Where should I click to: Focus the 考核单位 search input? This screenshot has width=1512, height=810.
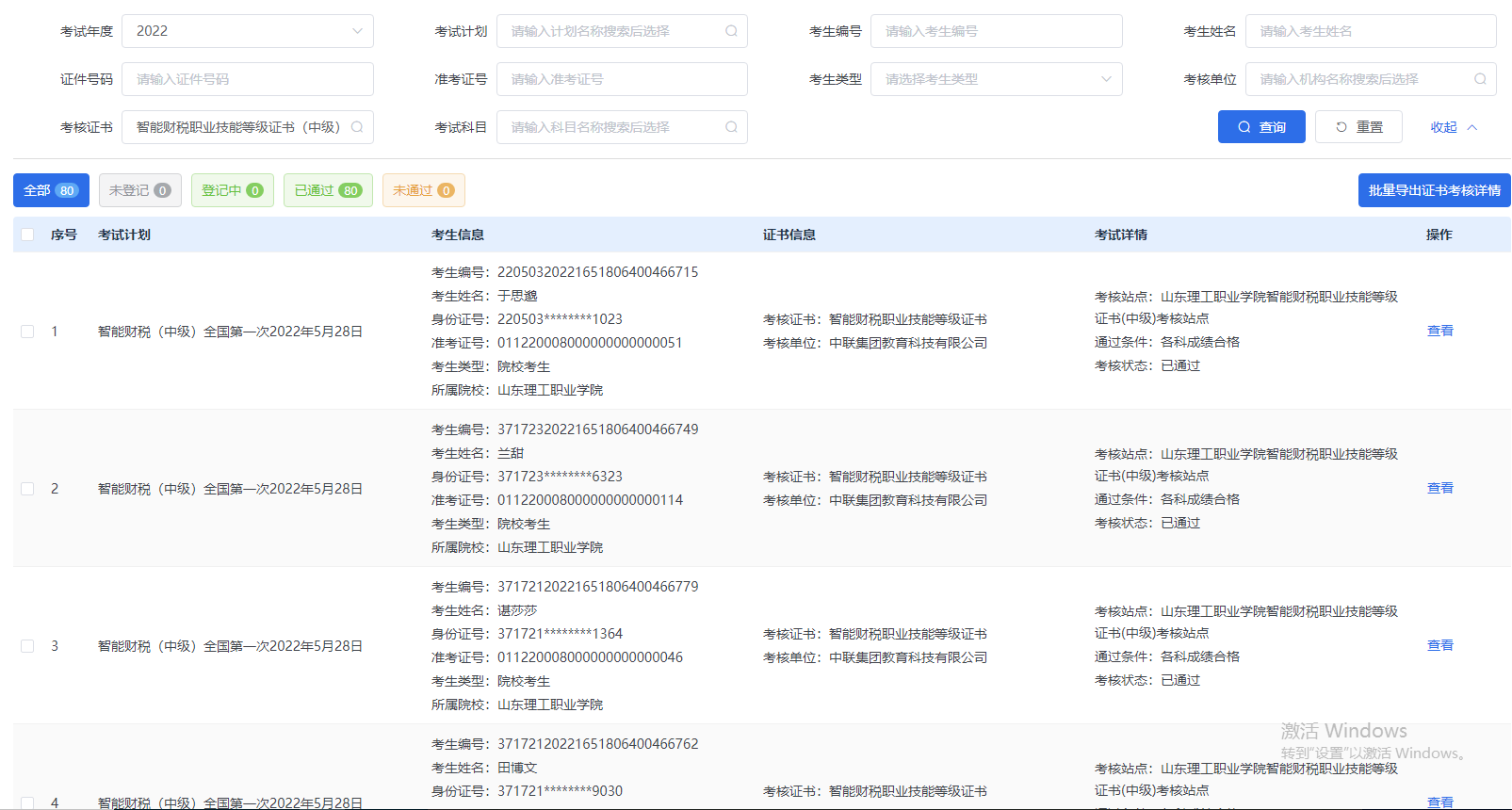1371,79
